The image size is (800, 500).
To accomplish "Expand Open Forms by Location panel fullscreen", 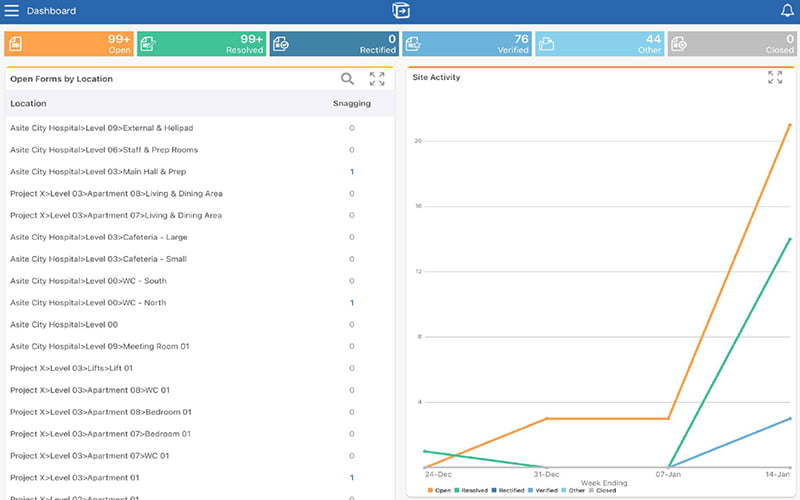I will (377, 79).
